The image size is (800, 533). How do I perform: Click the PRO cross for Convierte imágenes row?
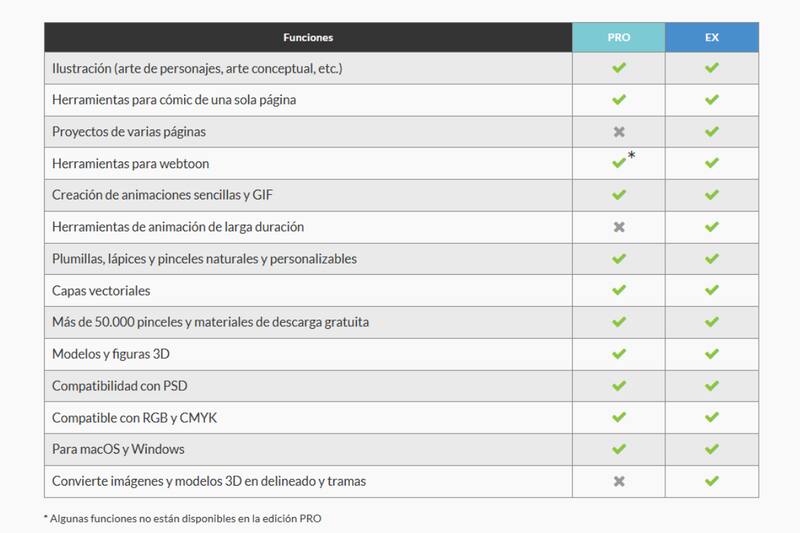tap(619, 481)
